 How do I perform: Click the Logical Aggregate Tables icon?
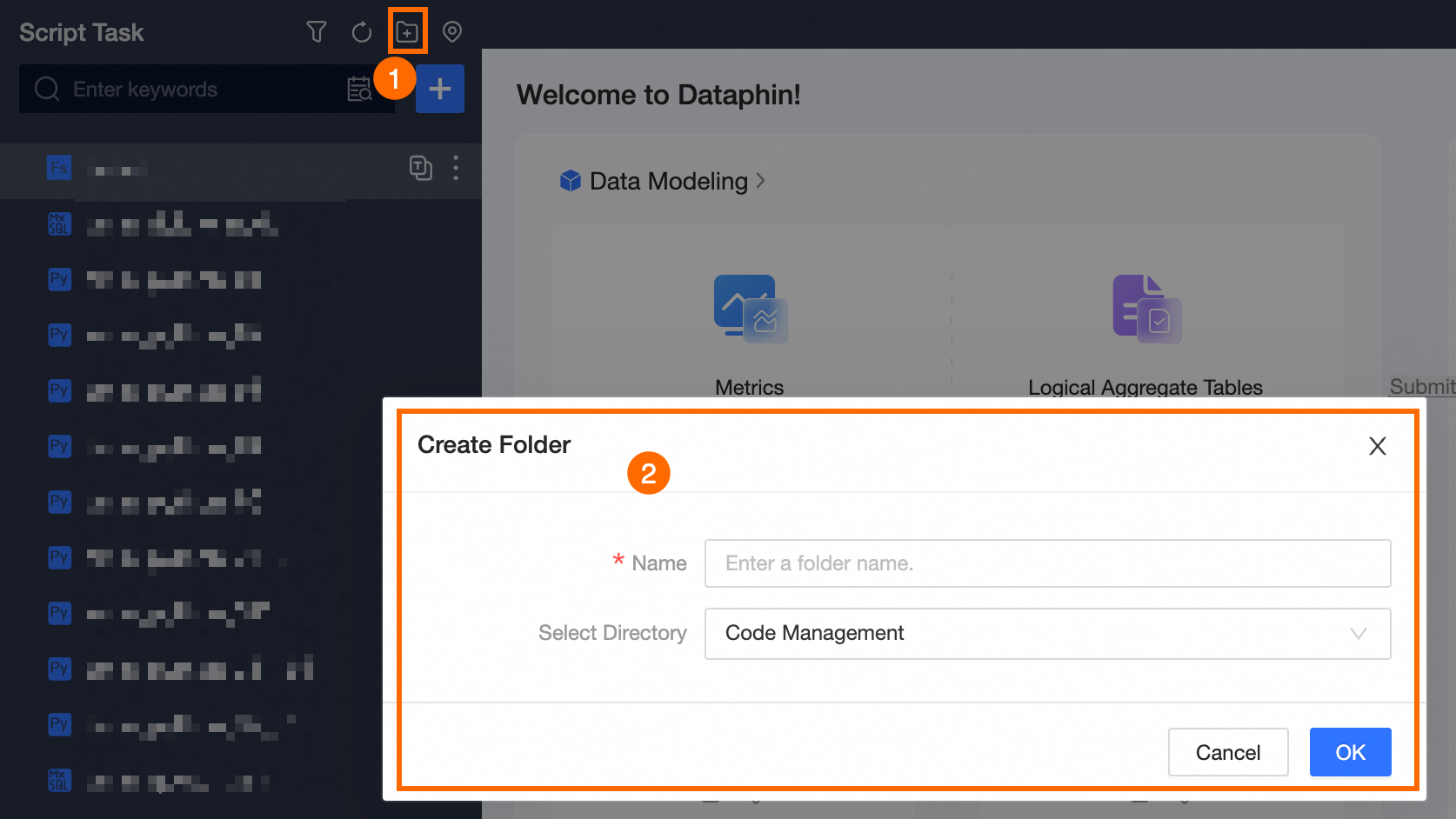point(1145,307)
